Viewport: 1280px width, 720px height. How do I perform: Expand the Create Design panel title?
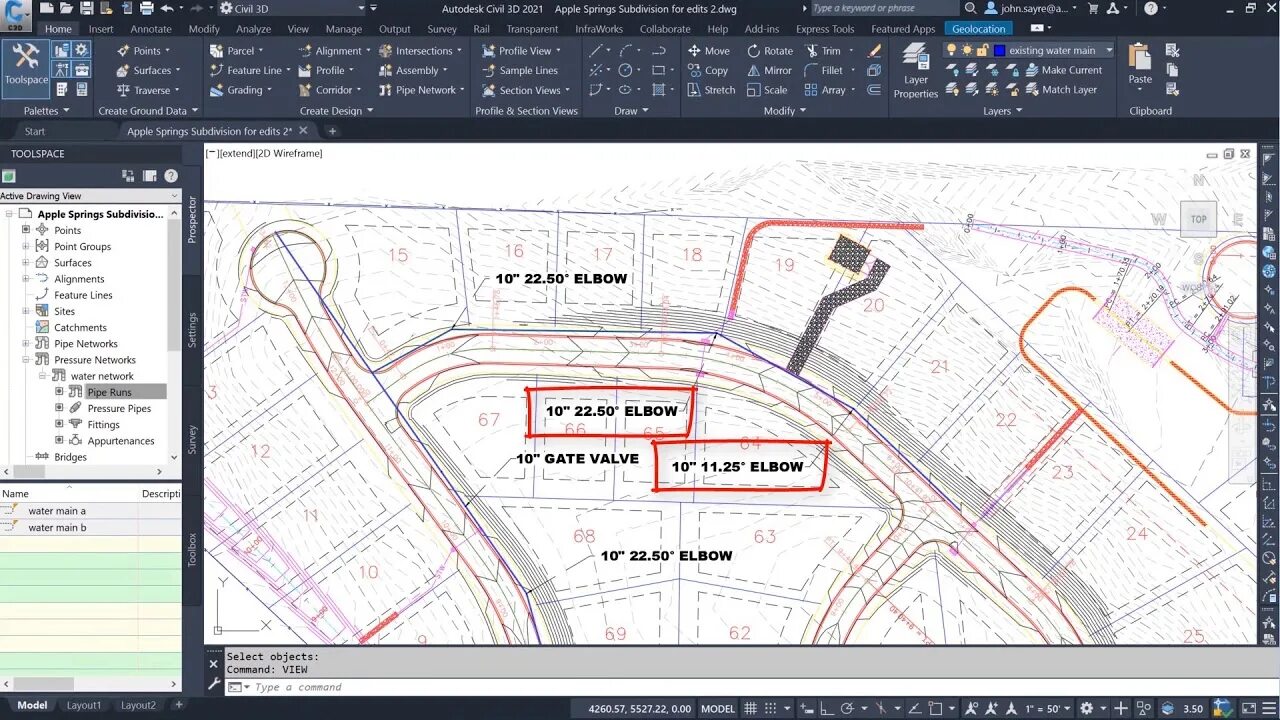(x=335, y=111)
